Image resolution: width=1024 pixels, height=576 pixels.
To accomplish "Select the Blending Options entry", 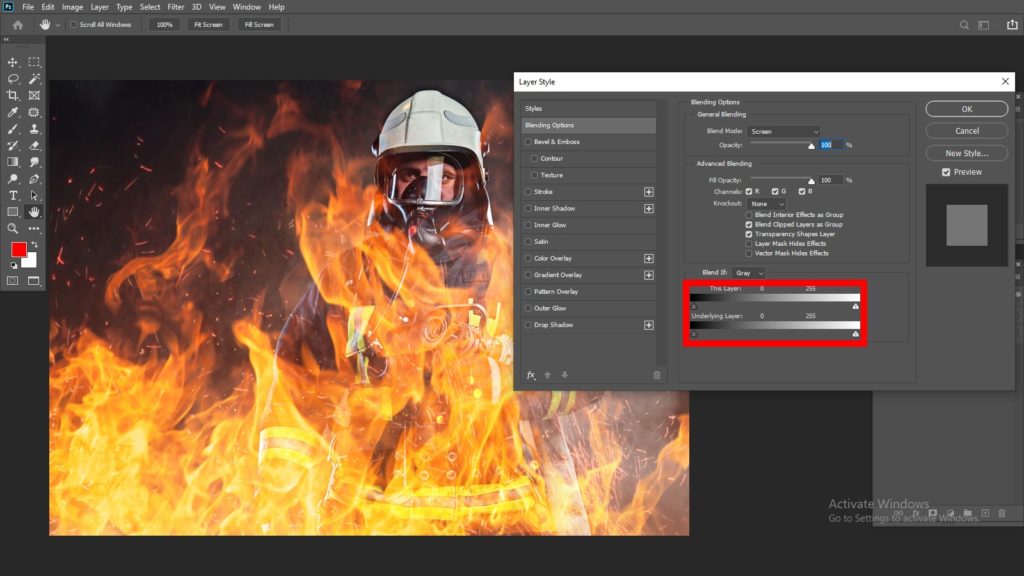I will point(588,125).
